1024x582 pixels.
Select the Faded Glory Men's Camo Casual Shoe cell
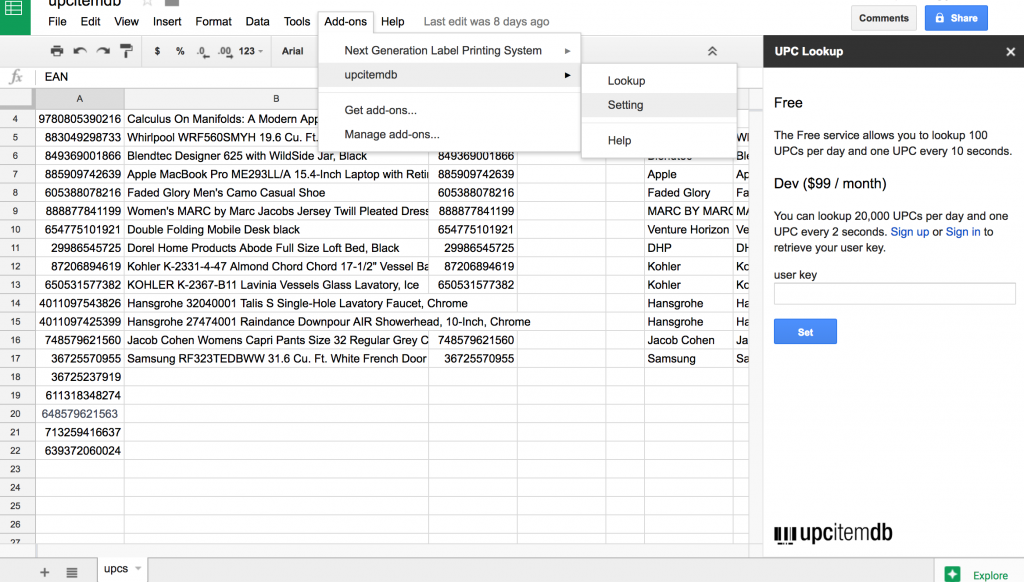point(276,193)
